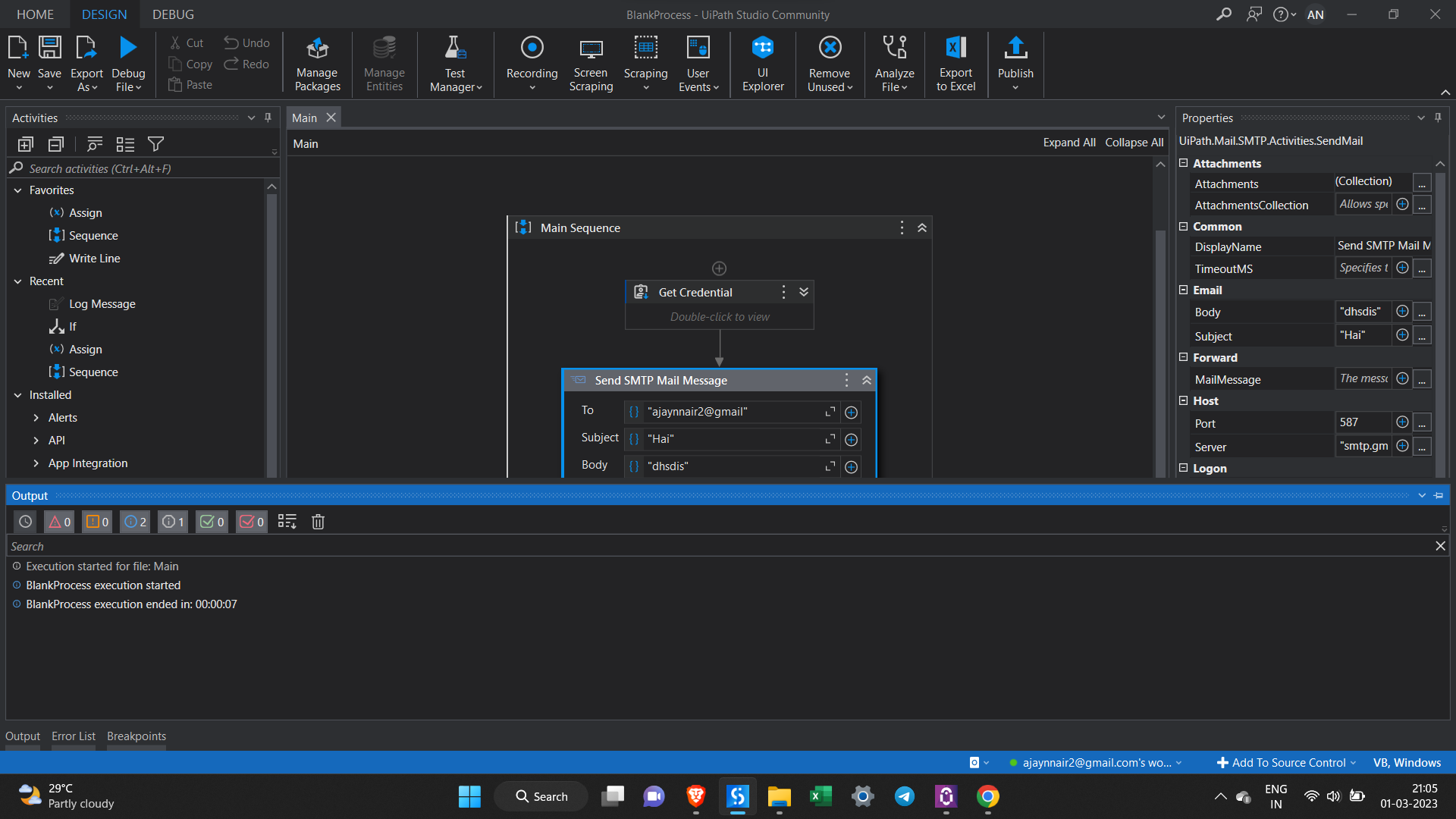Screen dimensions: 1456x819
Task: Click Collapse All in designer
Action: [x=1134, y=143]
